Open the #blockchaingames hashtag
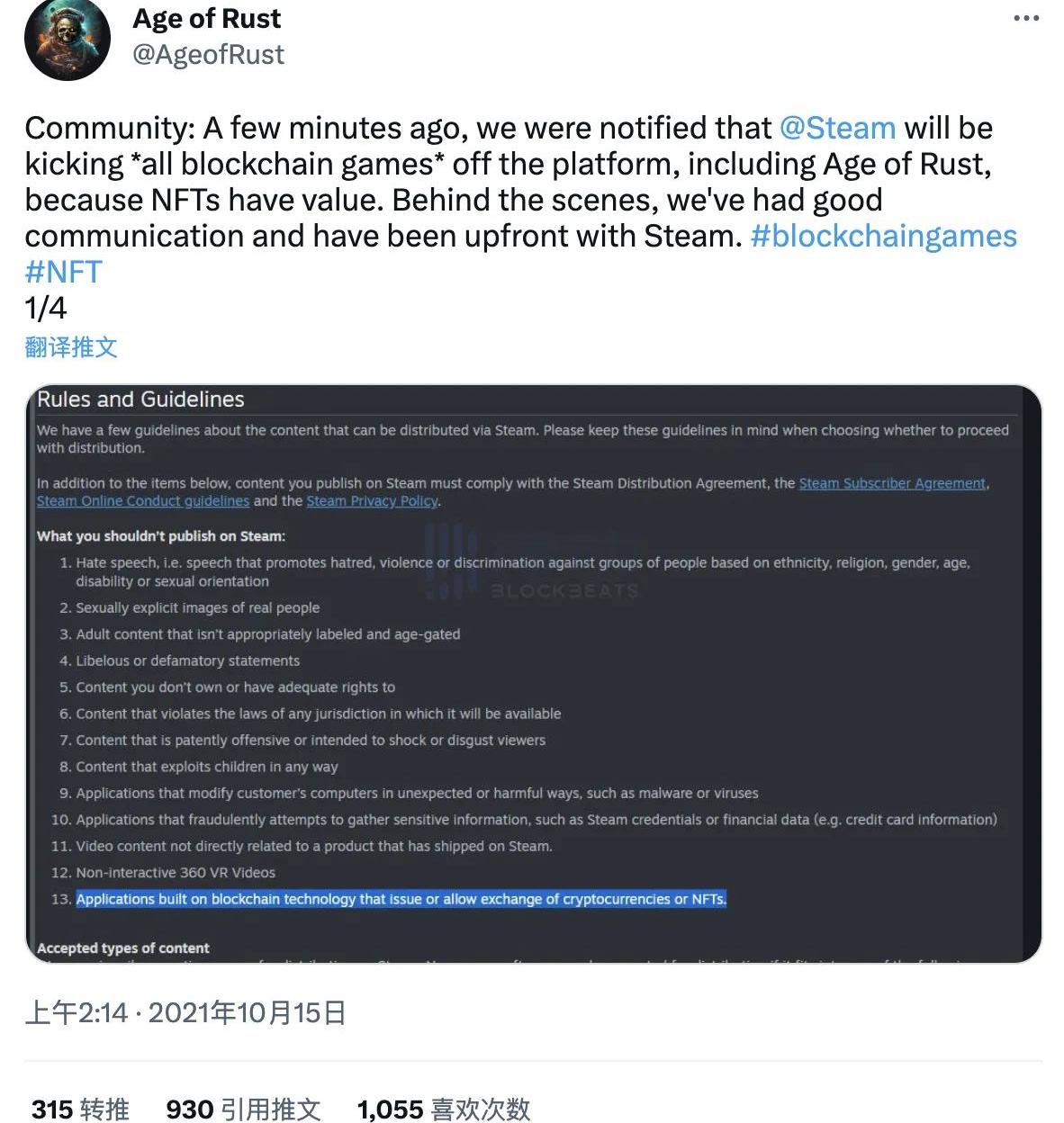This screenshot has height=1123, width=1064. [883, 236]
